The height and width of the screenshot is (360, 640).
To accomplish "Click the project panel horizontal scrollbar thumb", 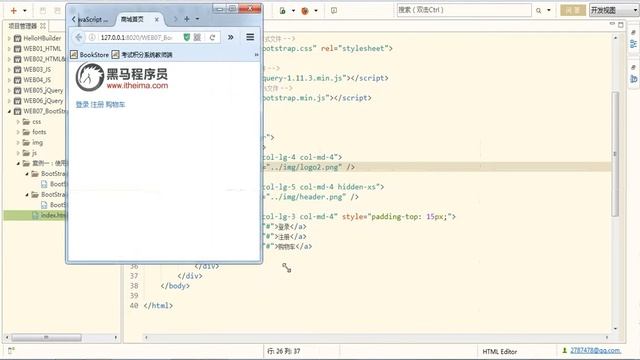I will pos(46,338).
